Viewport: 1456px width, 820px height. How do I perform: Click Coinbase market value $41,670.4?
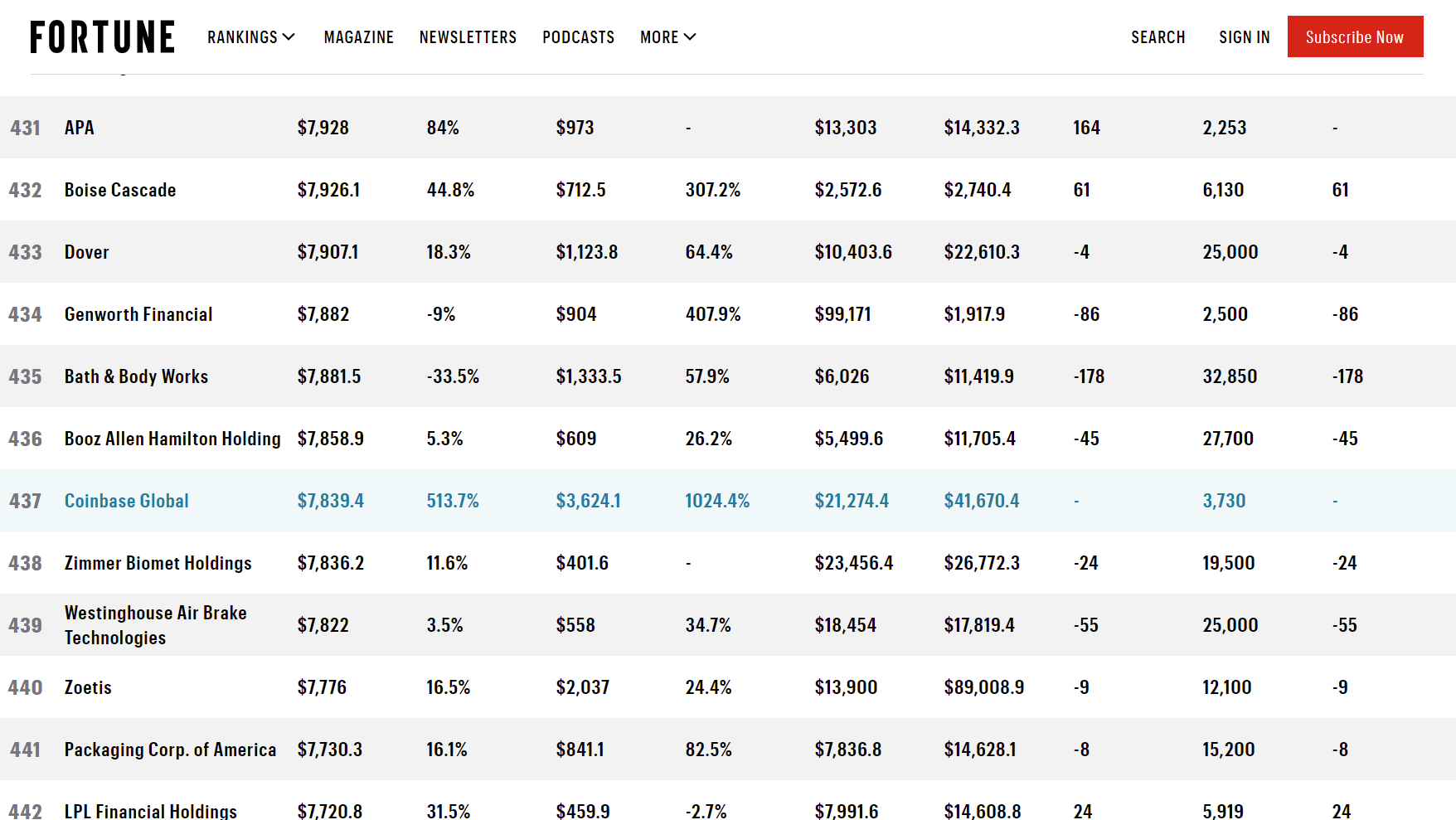pos(982,501)
